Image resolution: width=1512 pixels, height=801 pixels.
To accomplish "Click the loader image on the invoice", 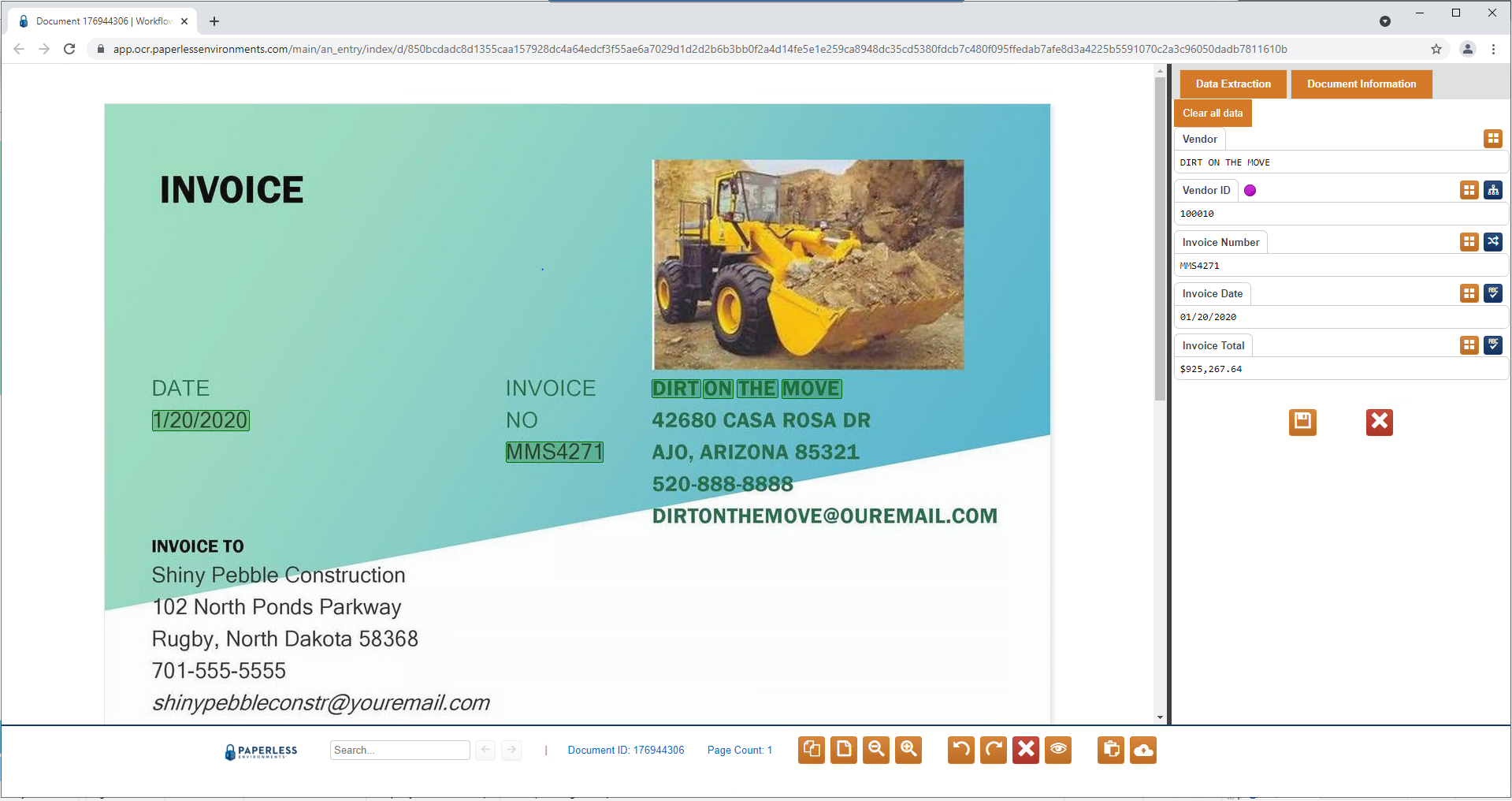I will click(808, 264).
